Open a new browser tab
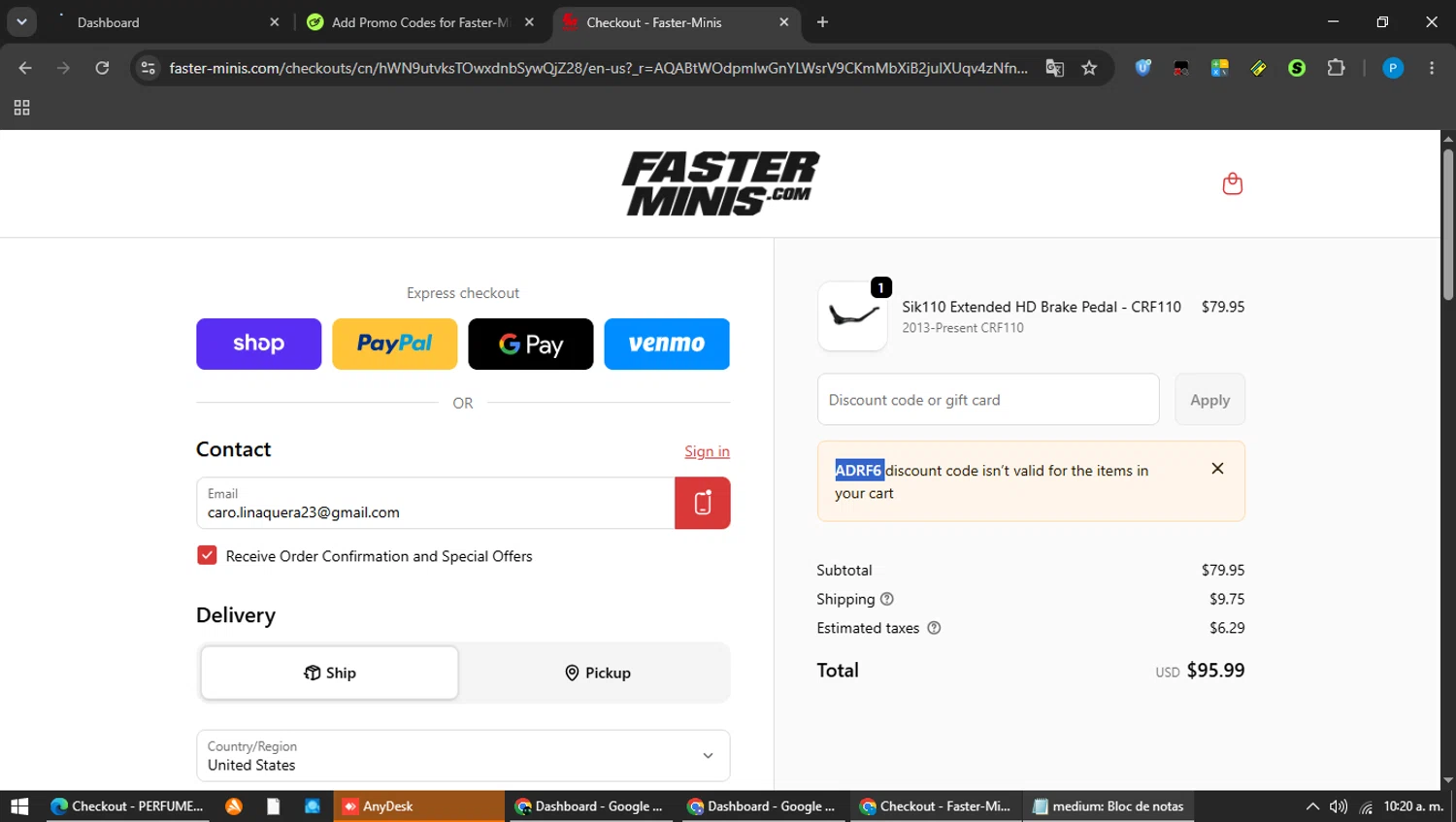This screenshot has width=1456, height=822. (822, 21)
